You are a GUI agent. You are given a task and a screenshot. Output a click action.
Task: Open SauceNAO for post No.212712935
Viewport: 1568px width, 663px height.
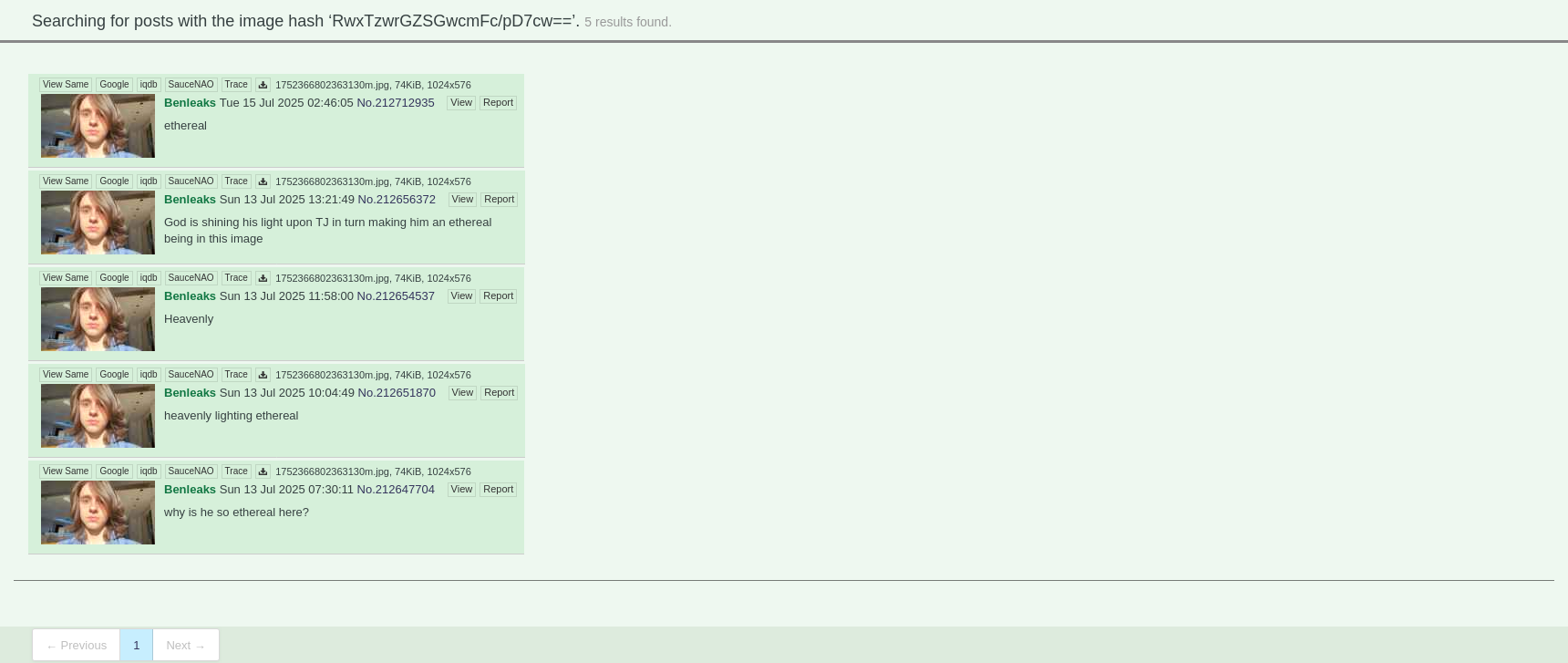pyautogui.click(x=191, y=85)
